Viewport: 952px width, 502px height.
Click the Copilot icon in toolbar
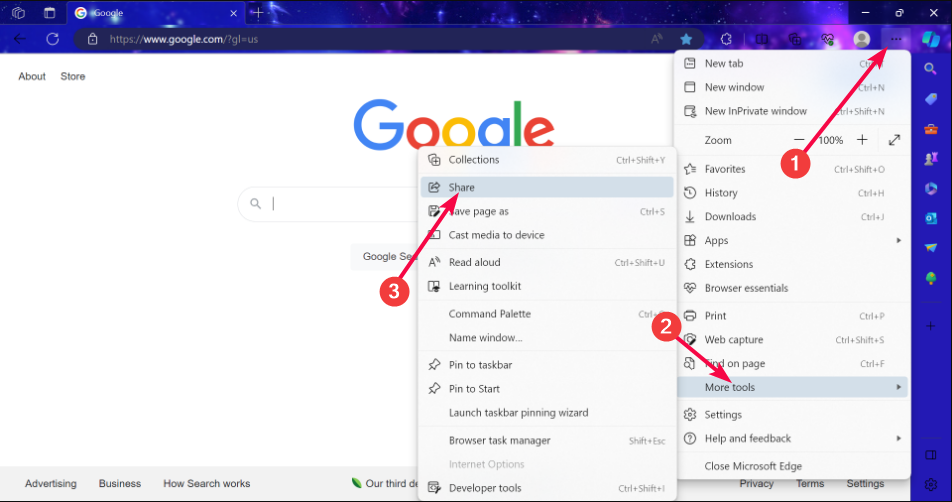click(x=930, y=39)
